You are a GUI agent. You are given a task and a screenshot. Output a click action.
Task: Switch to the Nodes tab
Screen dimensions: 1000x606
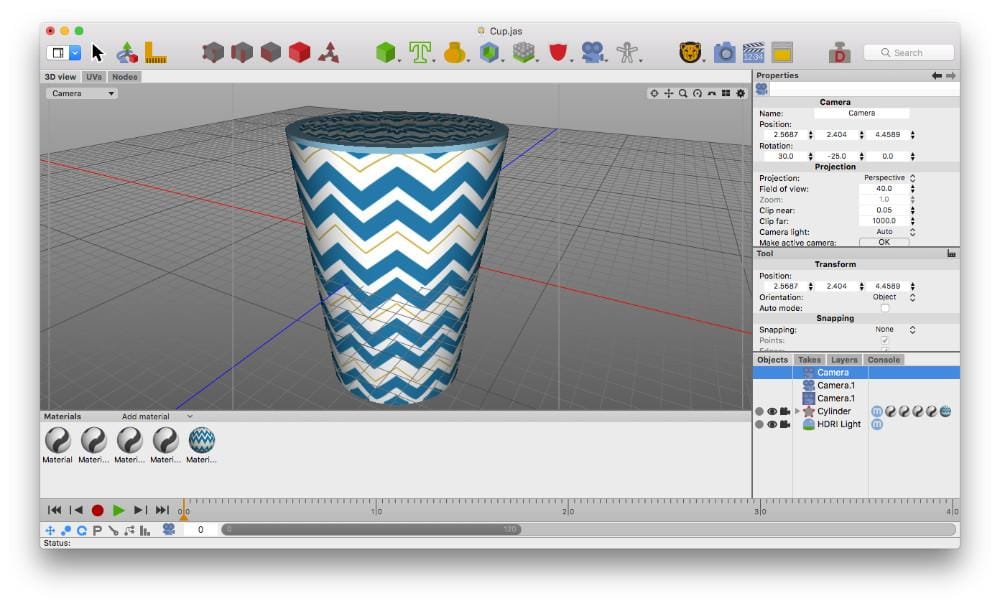[124, 77]
